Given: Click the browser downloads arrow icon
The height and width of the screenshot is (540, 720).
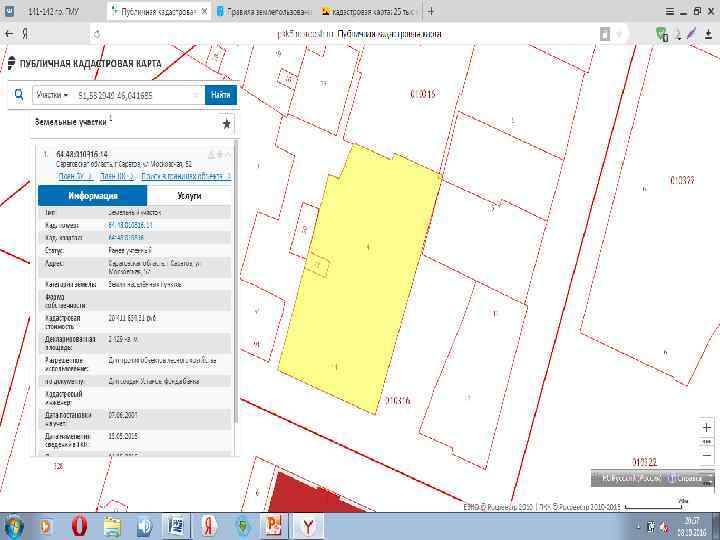Looking at the screenshot, I should click(708, 34).
